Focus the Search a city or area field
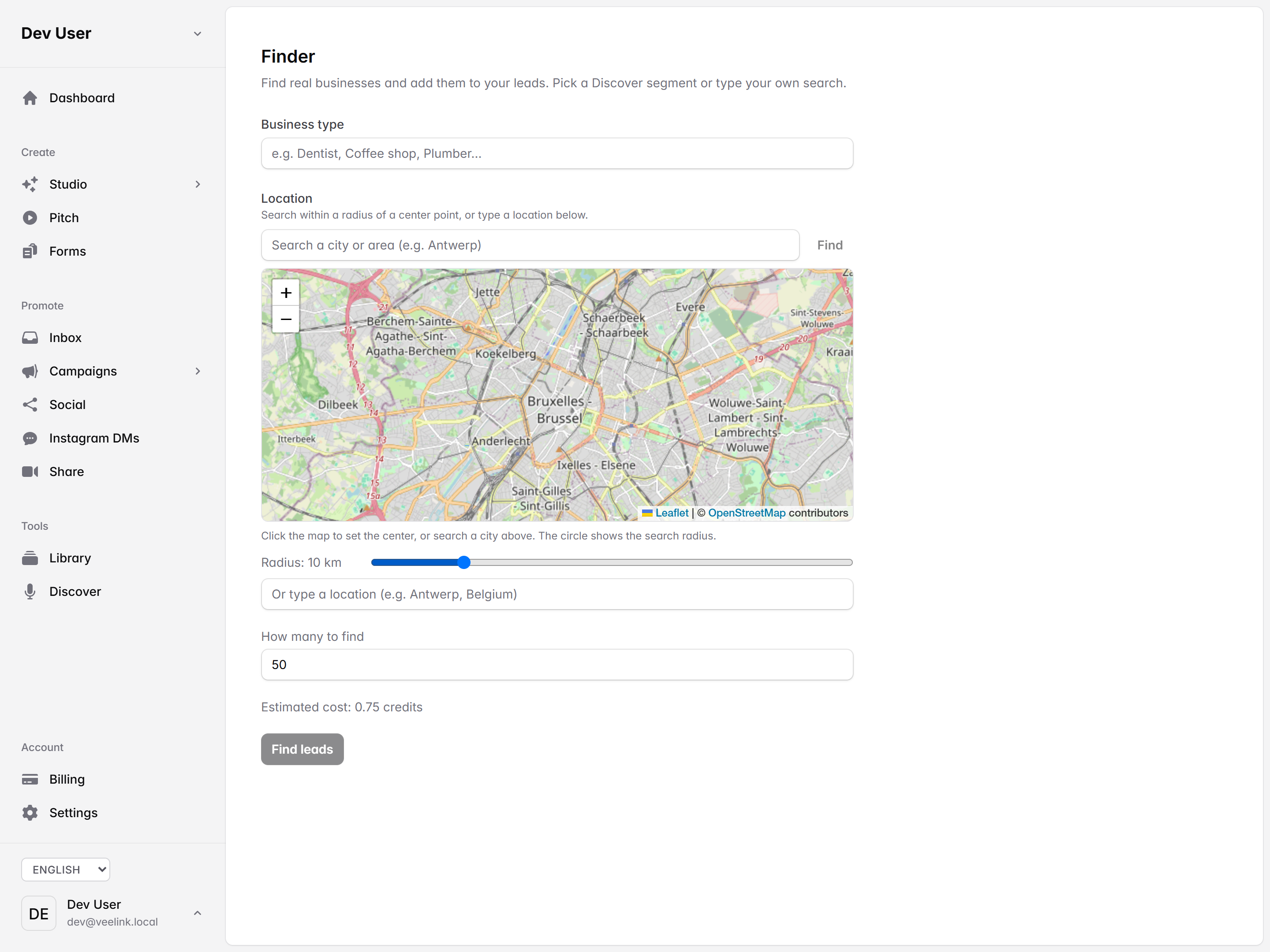The height and width of the screenshot is (952, 1270). pyautogui.click(x=530, y=245)
